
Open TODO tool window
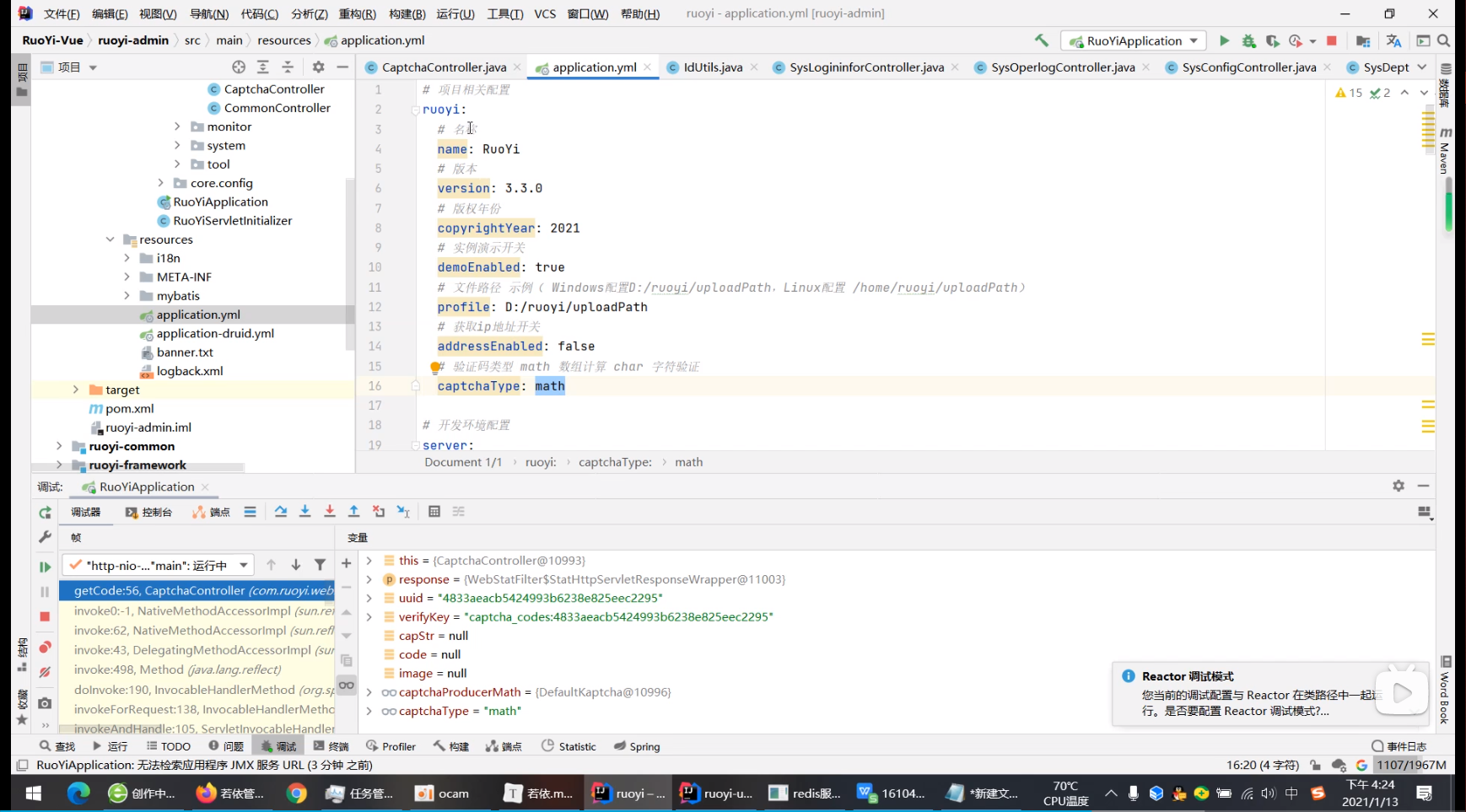pos(169,746)
